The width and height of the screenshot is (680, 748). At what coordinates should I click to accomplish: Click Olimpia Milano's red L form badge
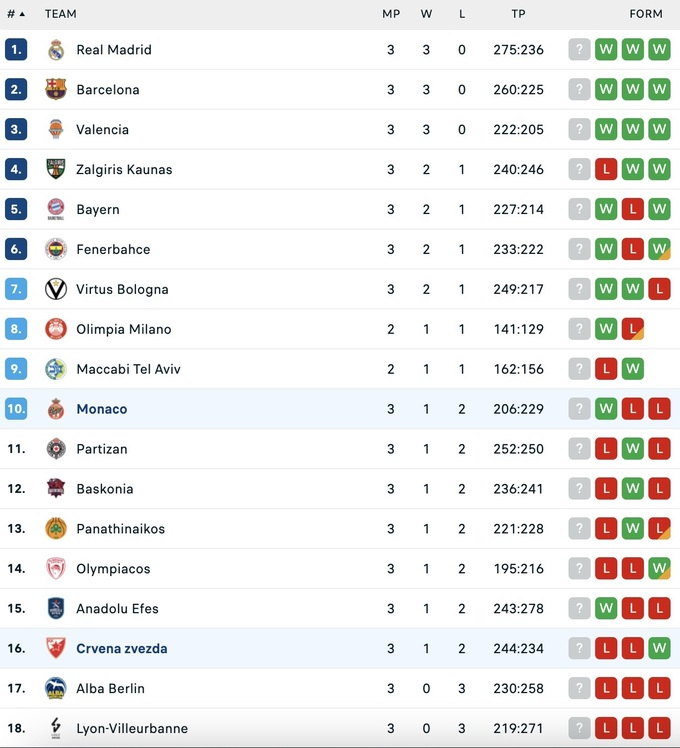632,330
